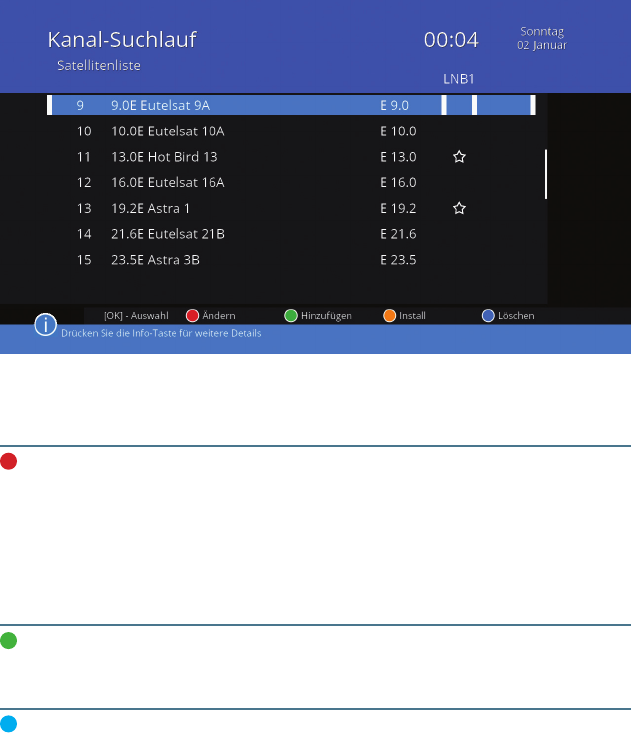
Task: Click the orange Install button icon
Action: [x=389, y=316]
